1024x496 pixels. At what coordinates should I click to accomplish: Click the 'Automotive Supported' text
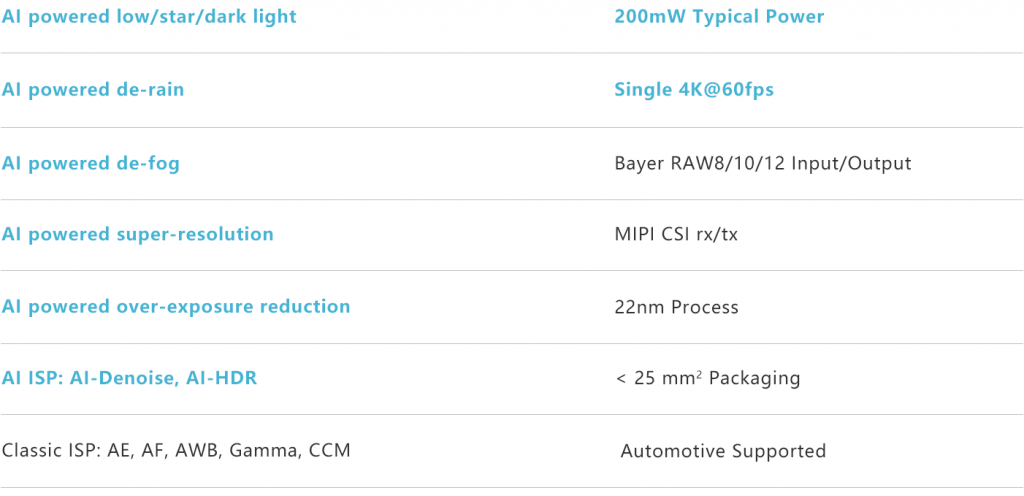[723, 451]
